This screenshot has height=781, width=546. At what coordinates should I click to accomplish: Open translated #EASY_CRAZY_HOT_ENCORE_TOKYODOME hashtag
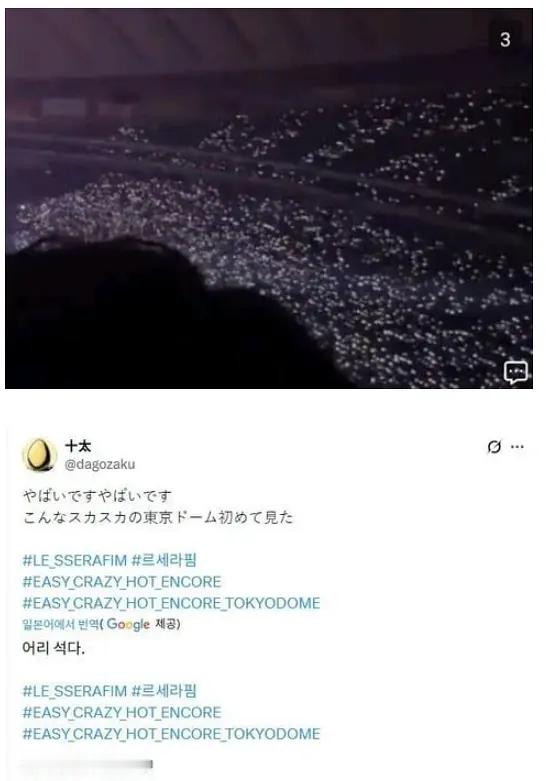pos(171,734)
